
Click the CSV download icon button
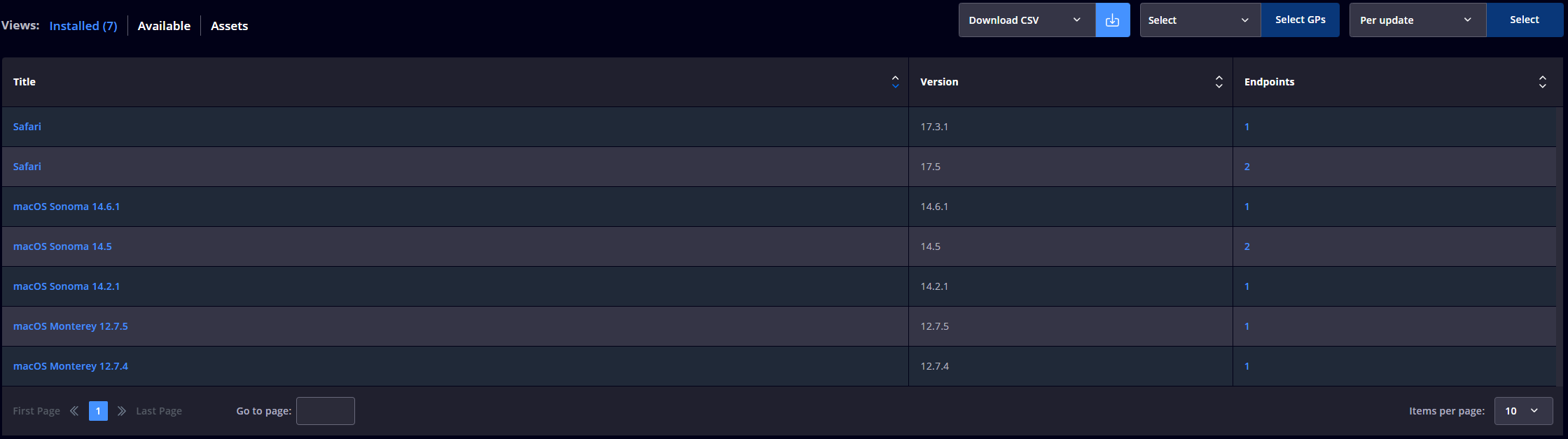point(1112,20)
